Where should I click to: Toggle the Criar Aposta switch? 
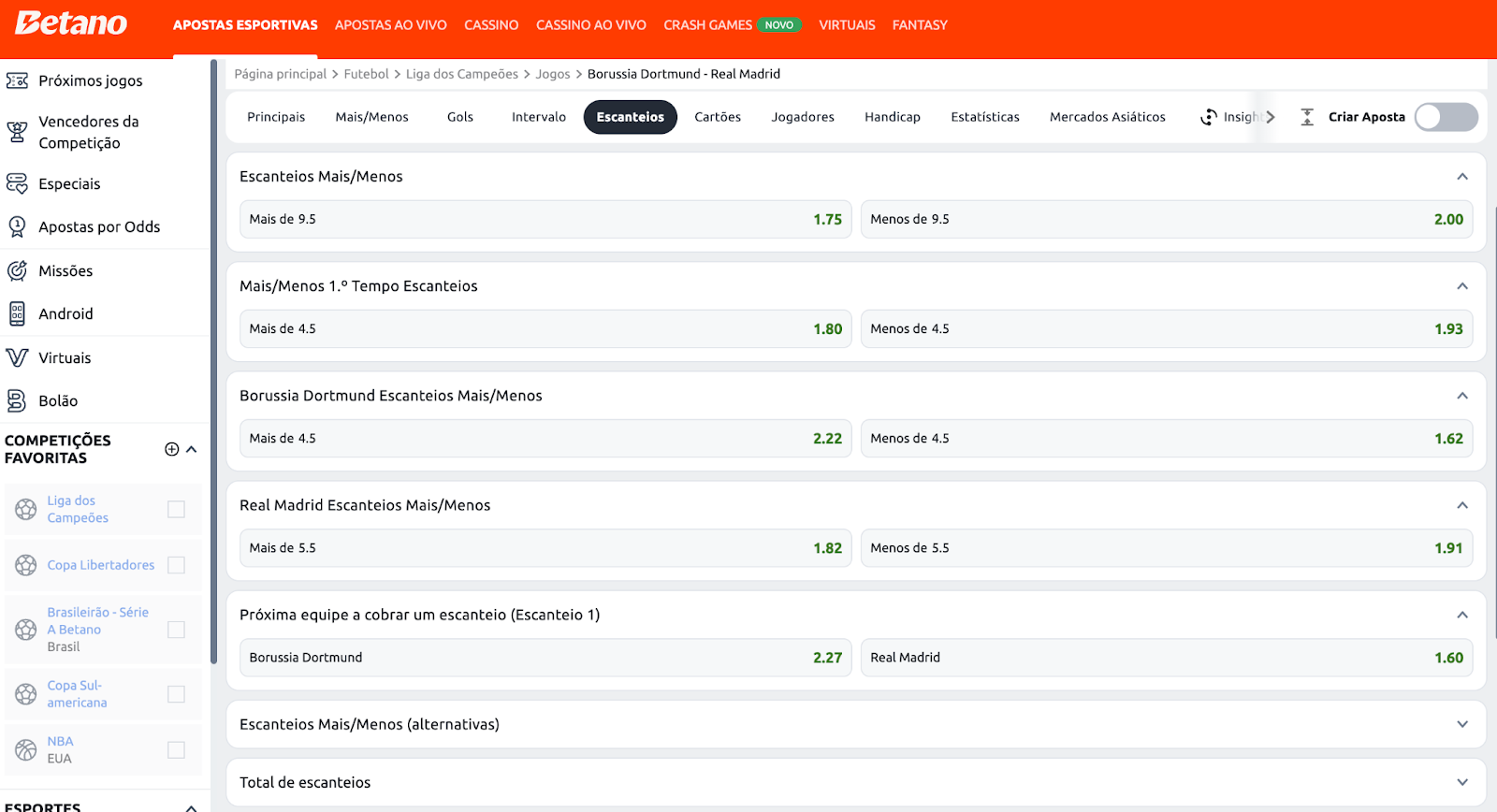(x=1446, y=117)
